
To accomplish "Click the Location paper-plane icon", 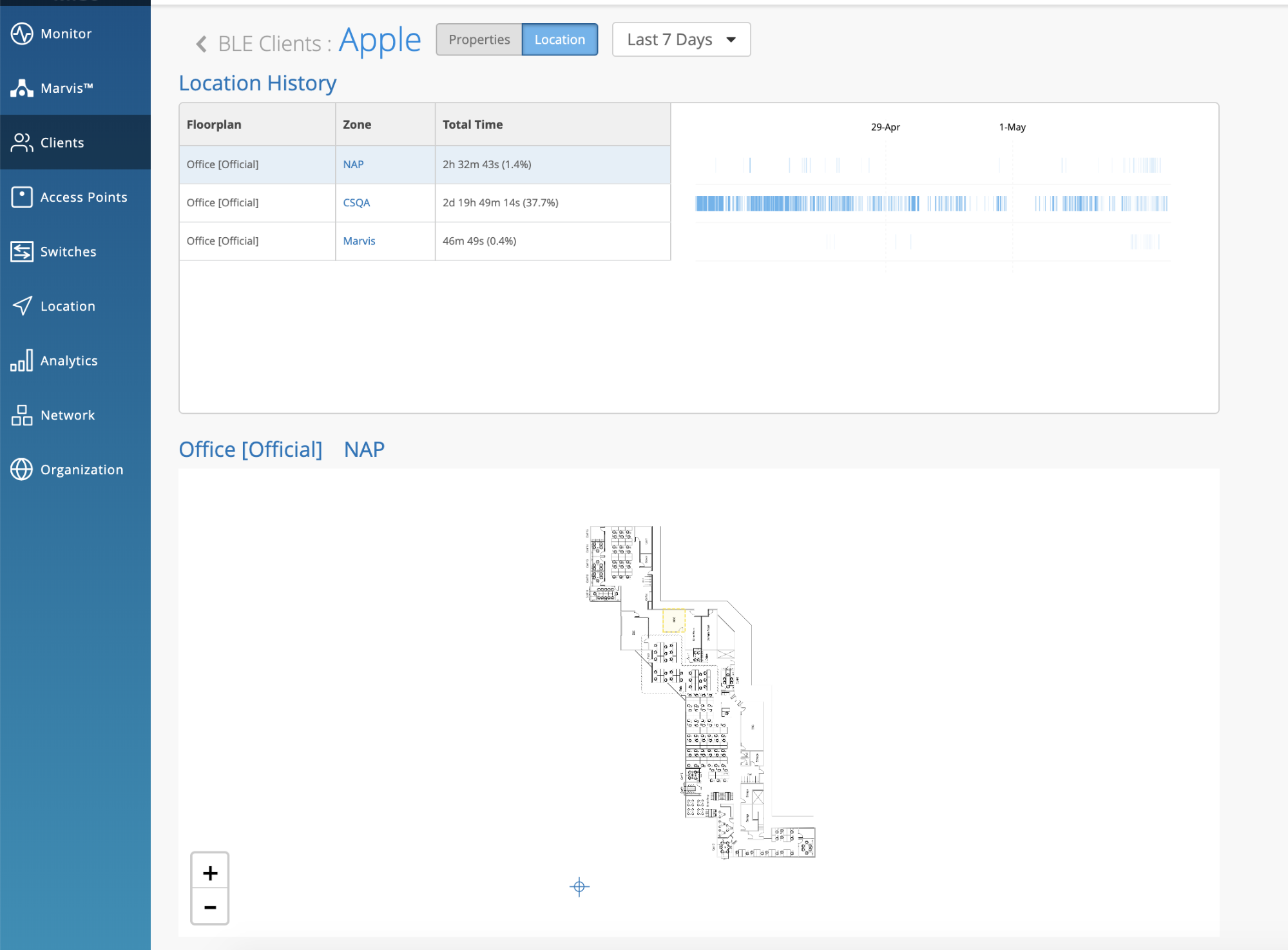I will click(x=22, y=306).
